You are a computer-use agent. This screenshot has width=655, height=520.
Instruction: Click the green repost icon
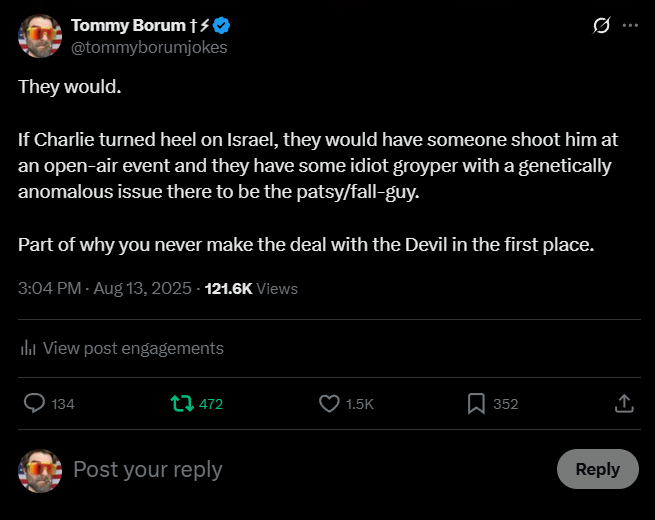coord(181,403)
